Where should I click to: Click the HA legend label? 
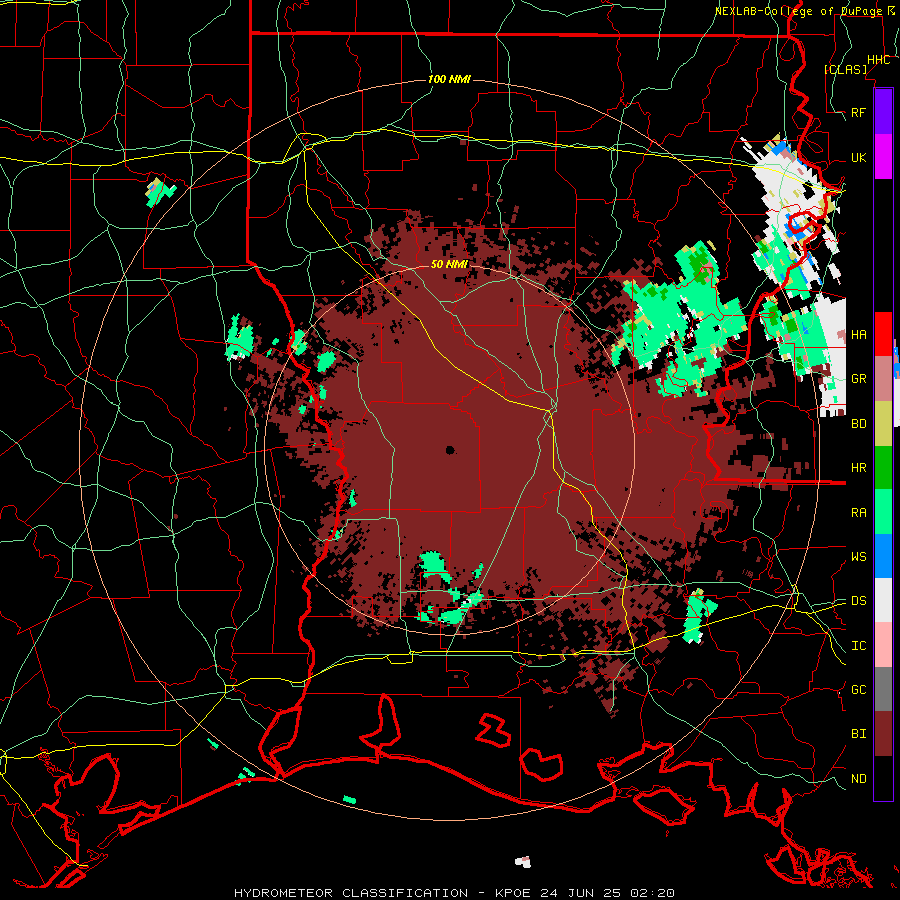[858, 334]
